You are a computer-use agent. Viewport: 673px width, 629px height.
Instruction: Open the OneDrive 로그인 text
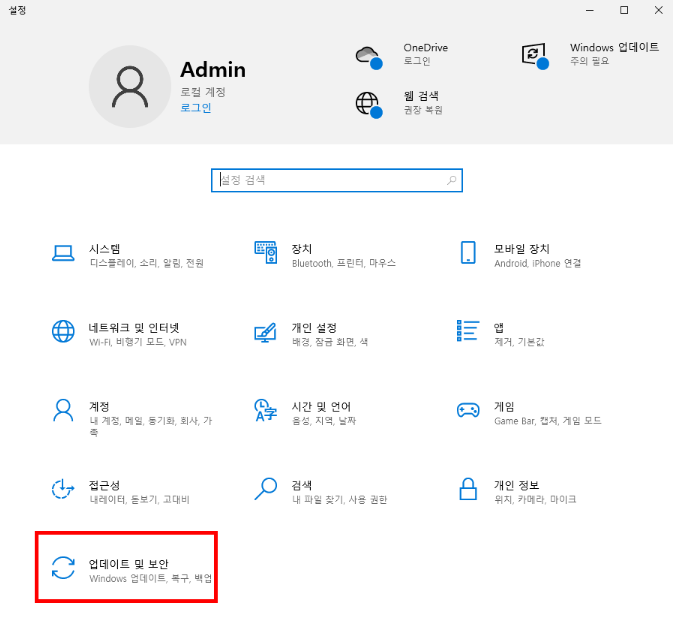click(x=416, y=61)
